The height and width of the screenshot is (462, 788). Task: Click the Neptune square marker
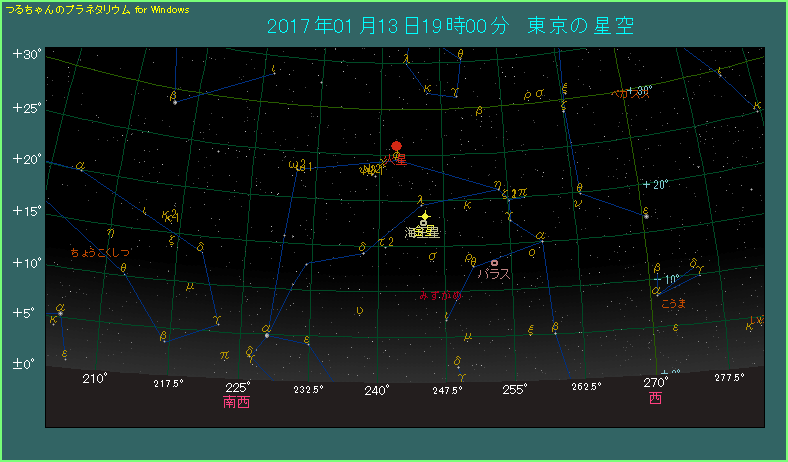tap(423, 223)
